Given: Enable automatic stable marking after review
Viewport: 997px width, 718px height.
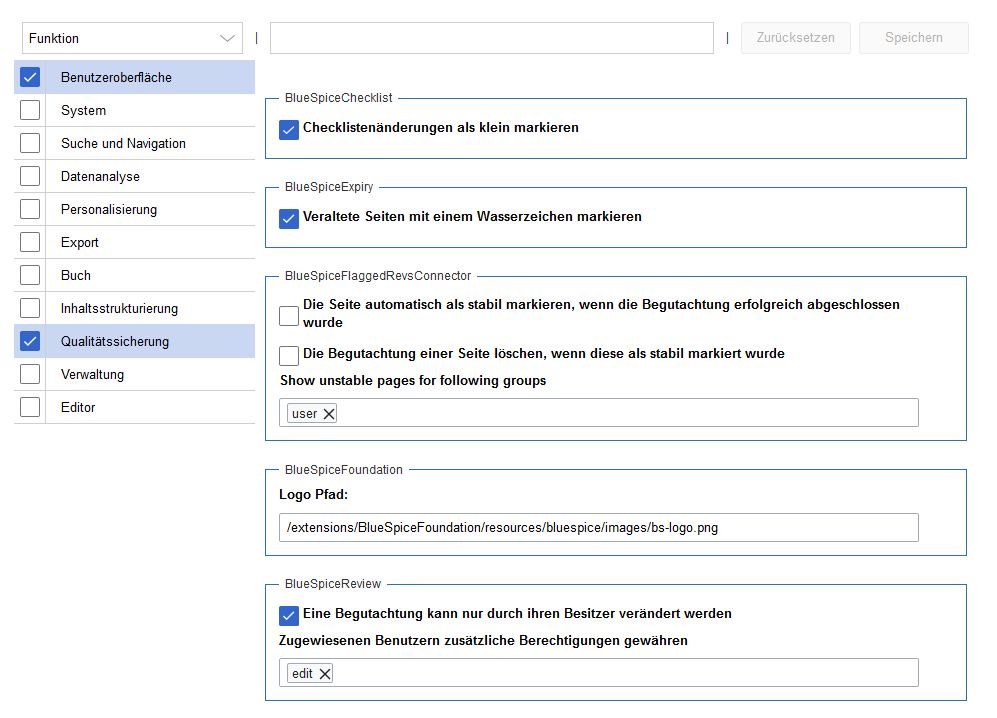Looking at the screenshot, I should pos(289,315).
